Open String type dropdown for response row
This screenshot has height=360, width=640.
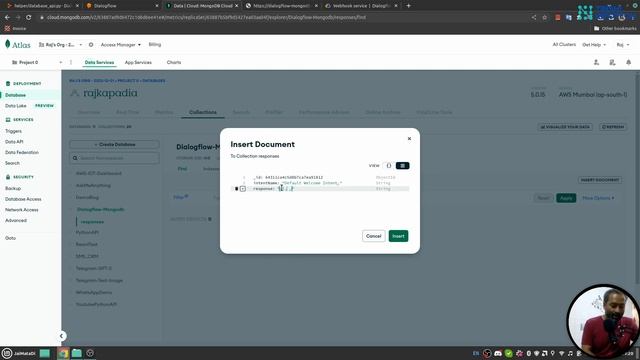coord(383,189)
